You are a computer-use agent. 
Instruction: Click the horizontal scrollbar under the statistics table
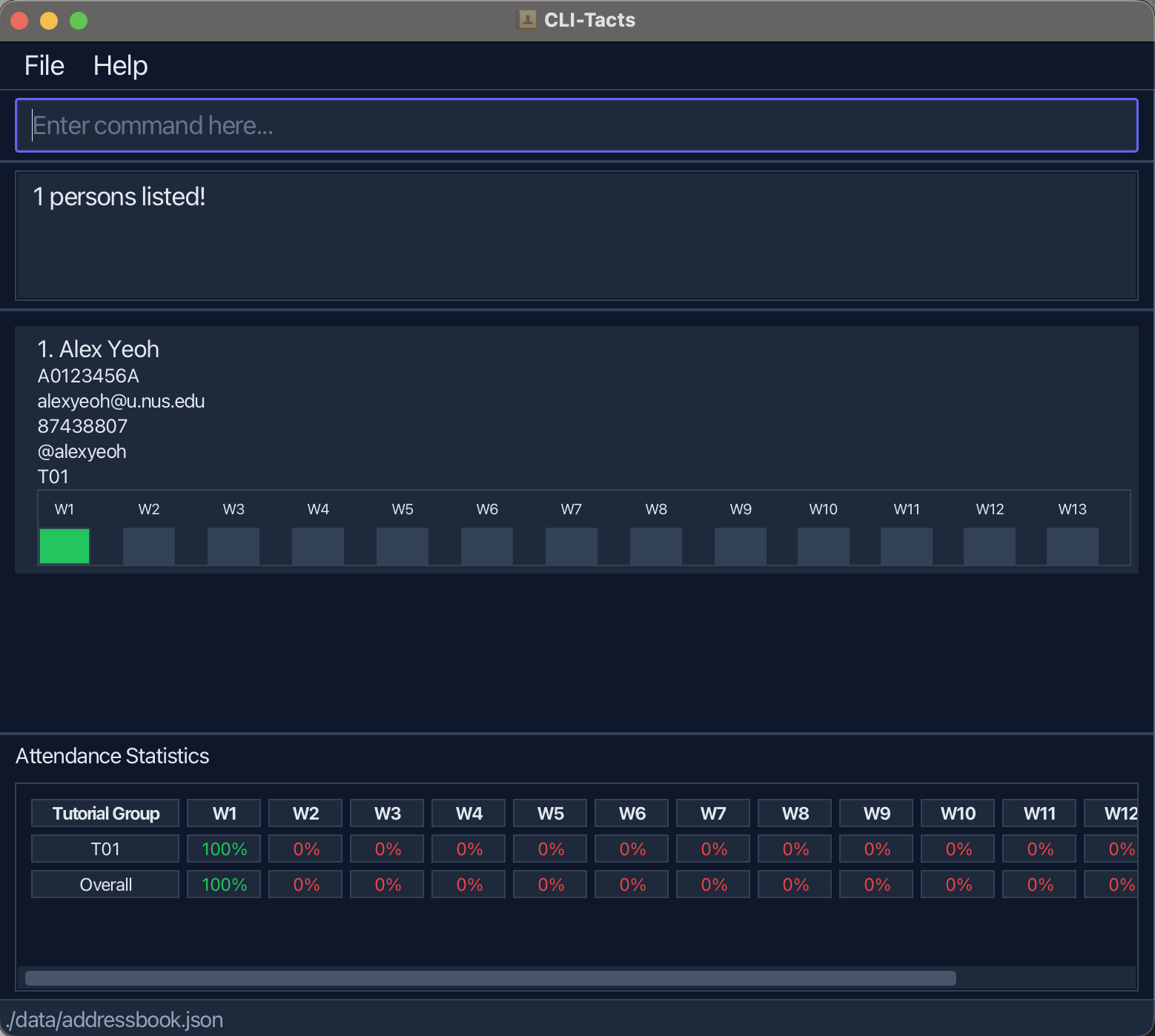(x=489, y=978)
